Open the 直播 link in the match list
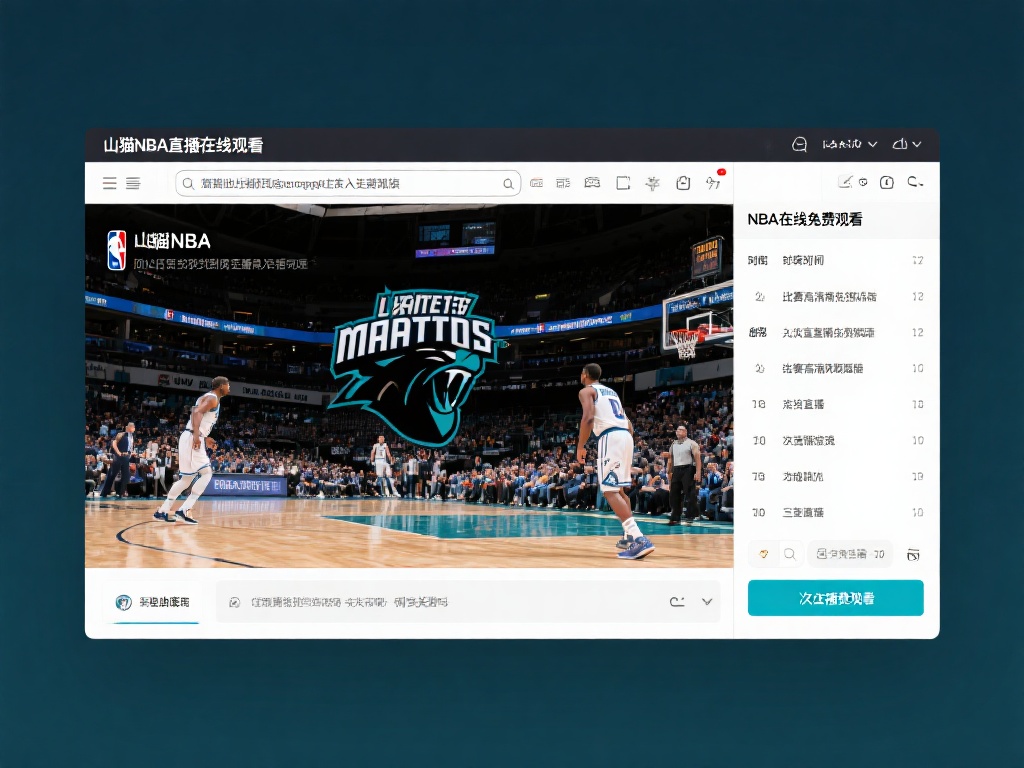Image resolution: width=1024 pixels, height=768 pixels. [x=800, y=404]
